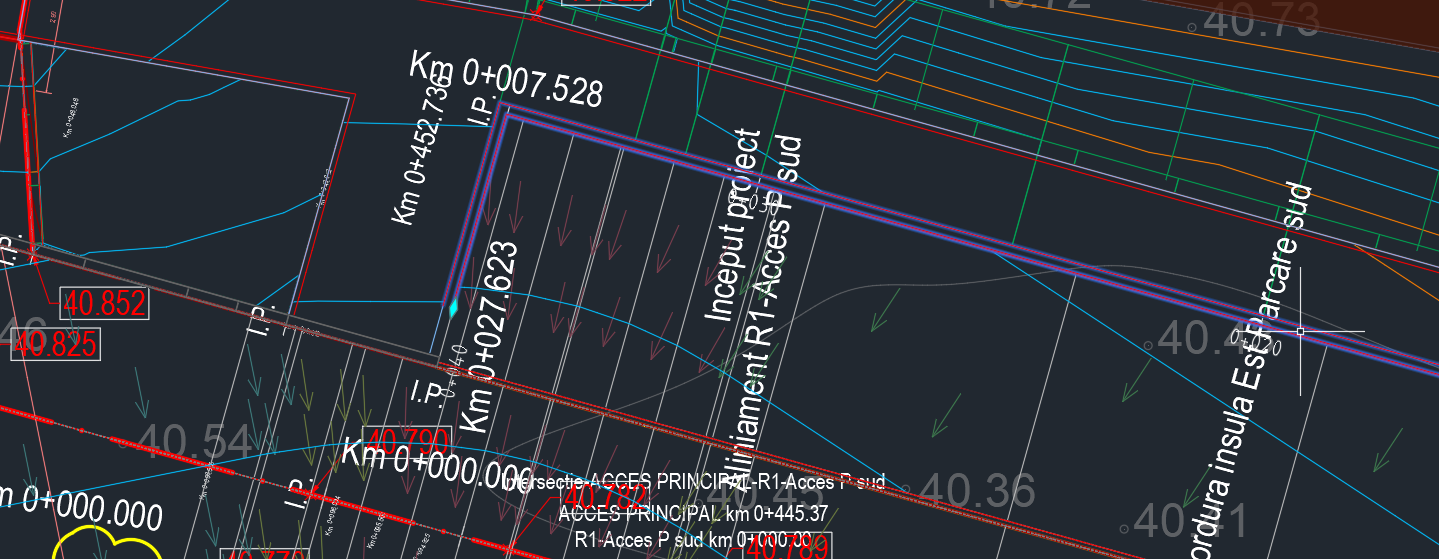Select the red 40.789 elevation tag
This screenshot has height=559, width=1439.
tap(786, 546)
